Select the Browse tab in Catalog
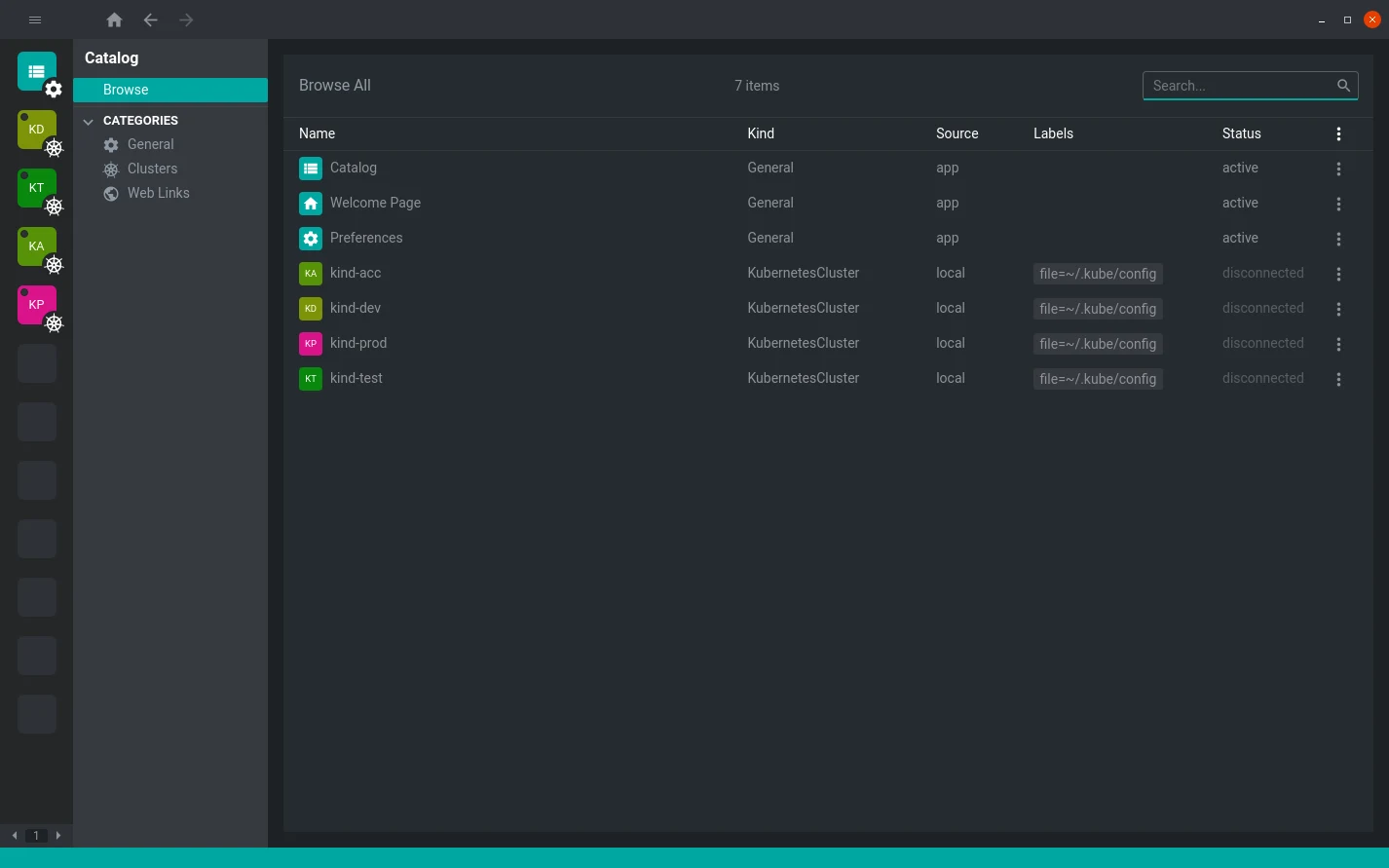This screenshot has width=1389, height=868. (170, 90)
